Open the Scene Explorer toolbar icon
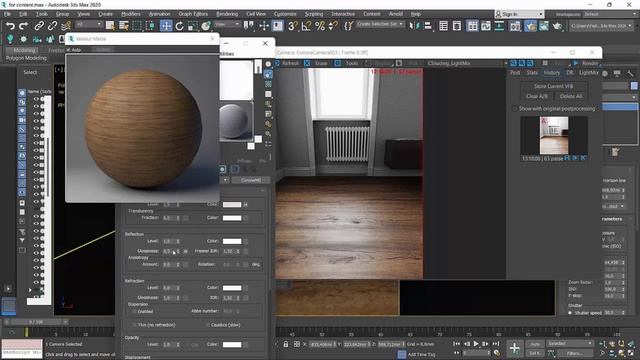The width and height of the screenshot is (640, 360). click(x=443, y=26)
